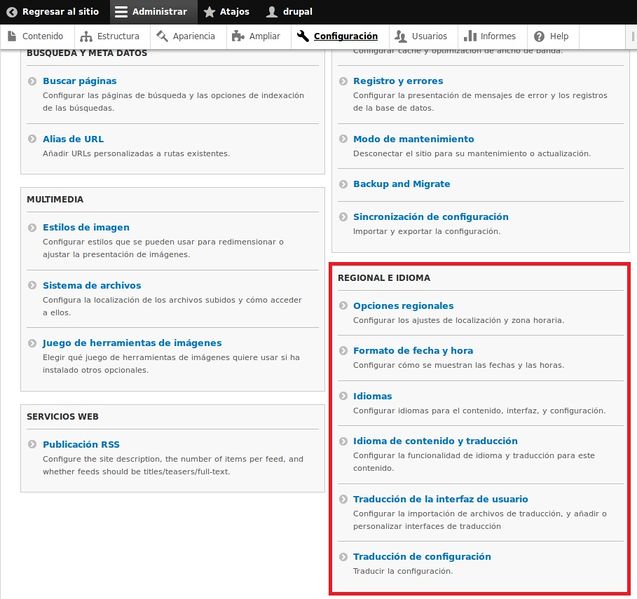
Task: Click the arrow bullet beside Backup and Migrate
Action: [343, 184]
